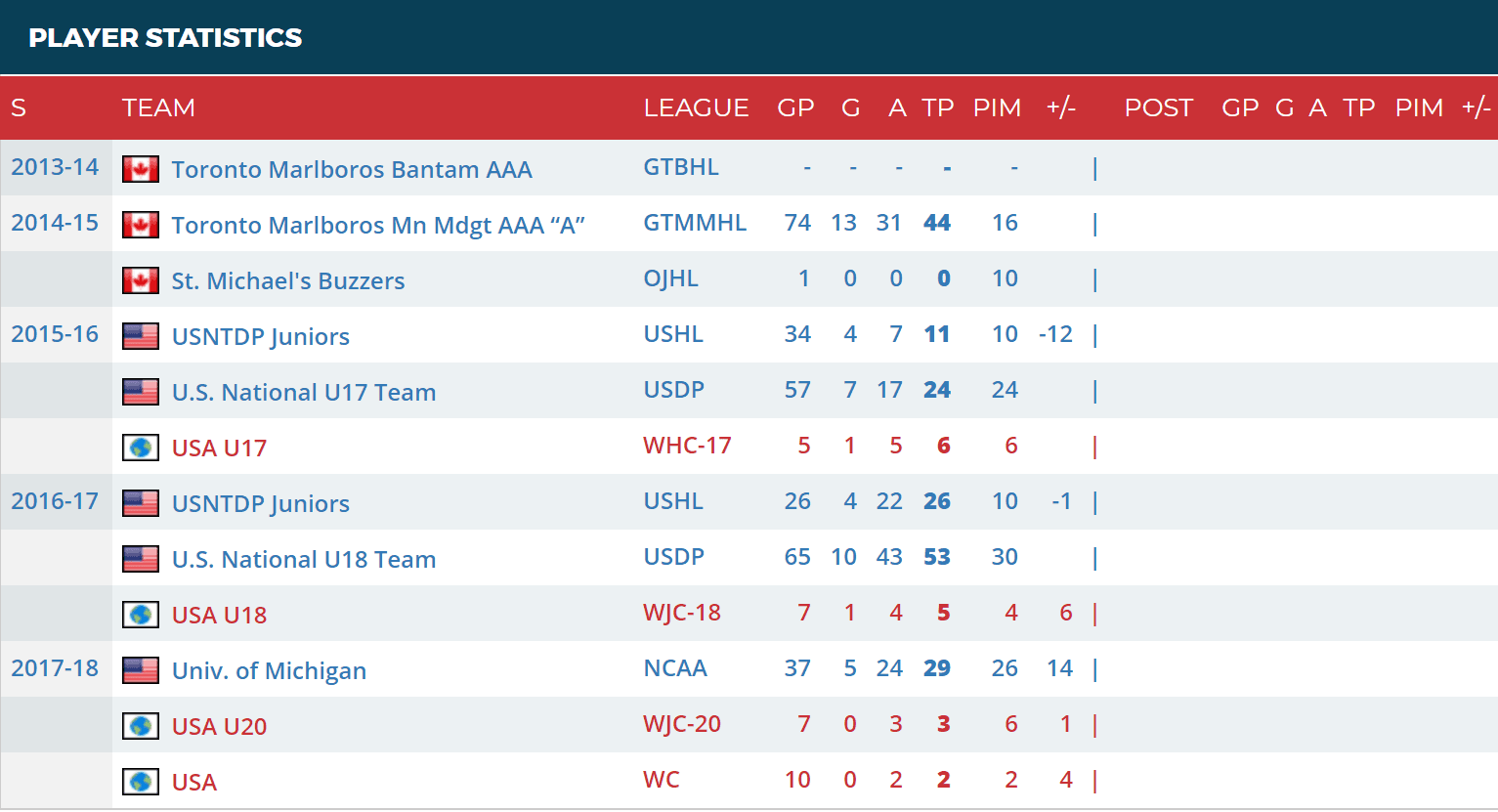Click the OJHL league link
The image size is (1498, 812).
[x=670, y=278]
